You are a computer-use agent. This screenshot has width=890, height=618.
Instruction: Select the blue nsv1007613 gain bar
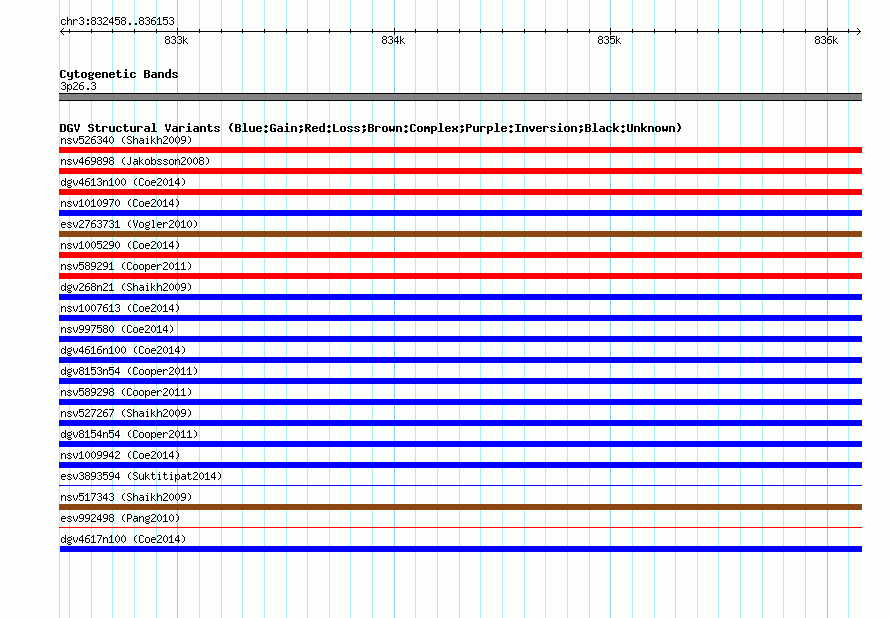point(460,318)
